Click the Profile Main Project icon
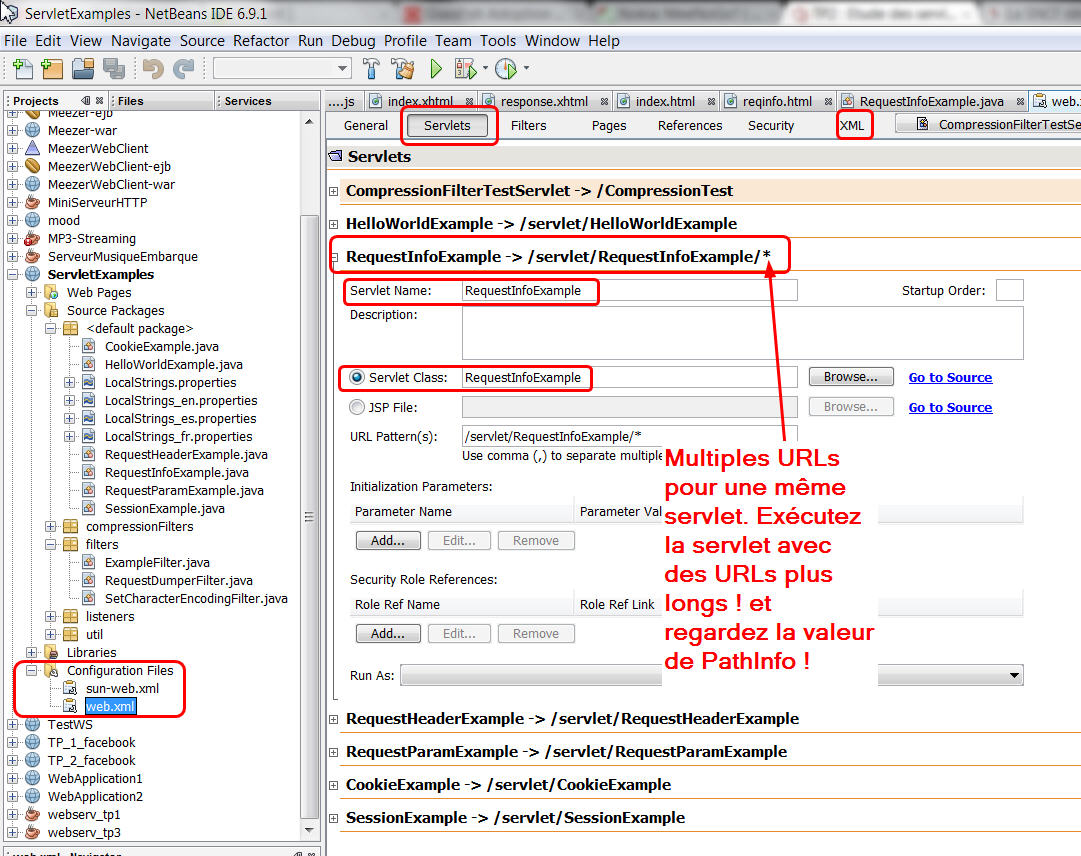 point(506,68)
